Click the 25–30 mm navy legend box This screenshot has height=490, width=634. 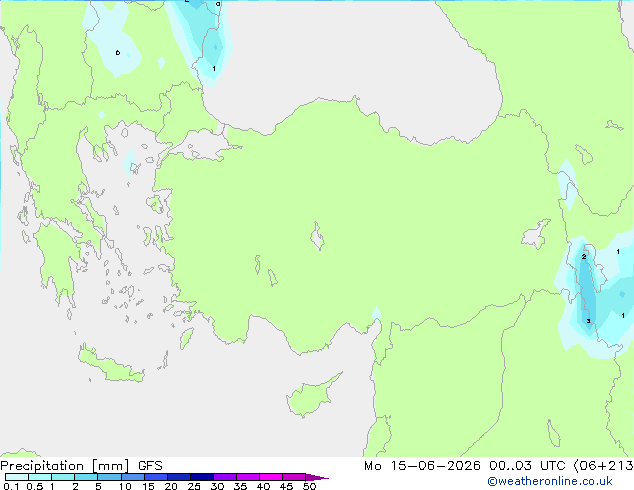(201, 477)
